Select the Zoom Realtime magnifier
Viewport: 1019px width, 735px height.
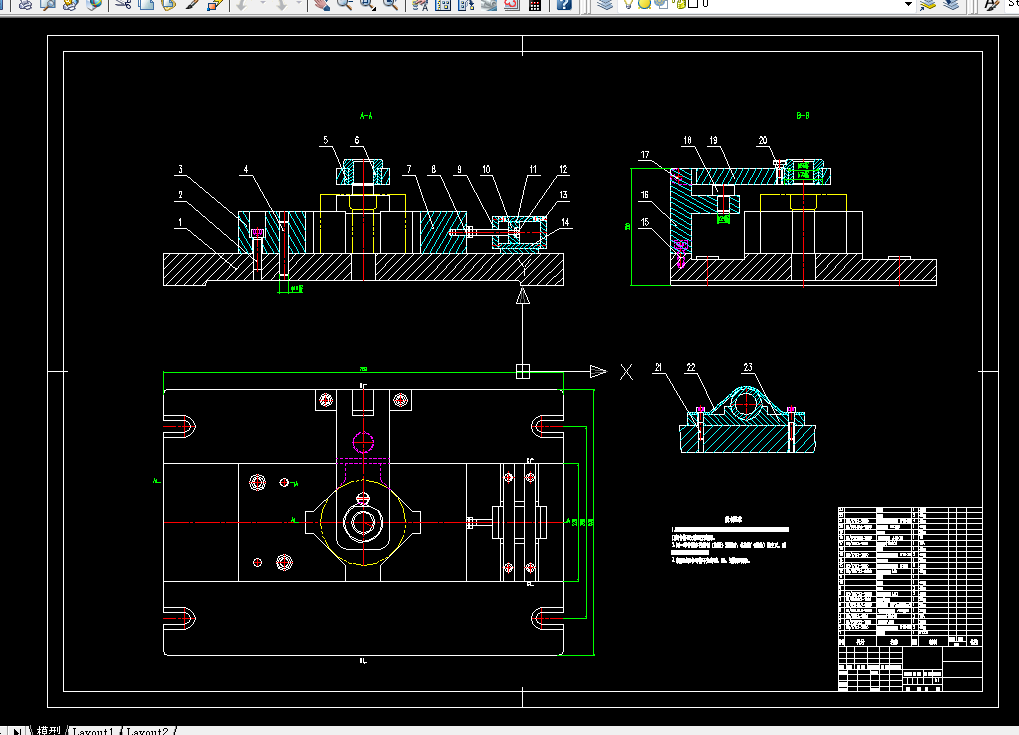coord(344,4)
